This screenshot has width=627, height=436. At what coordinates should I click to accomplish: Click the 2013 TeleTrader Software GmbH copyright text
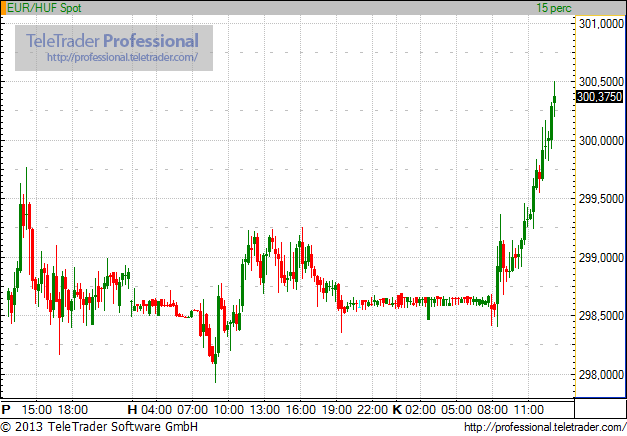point(99,427)
